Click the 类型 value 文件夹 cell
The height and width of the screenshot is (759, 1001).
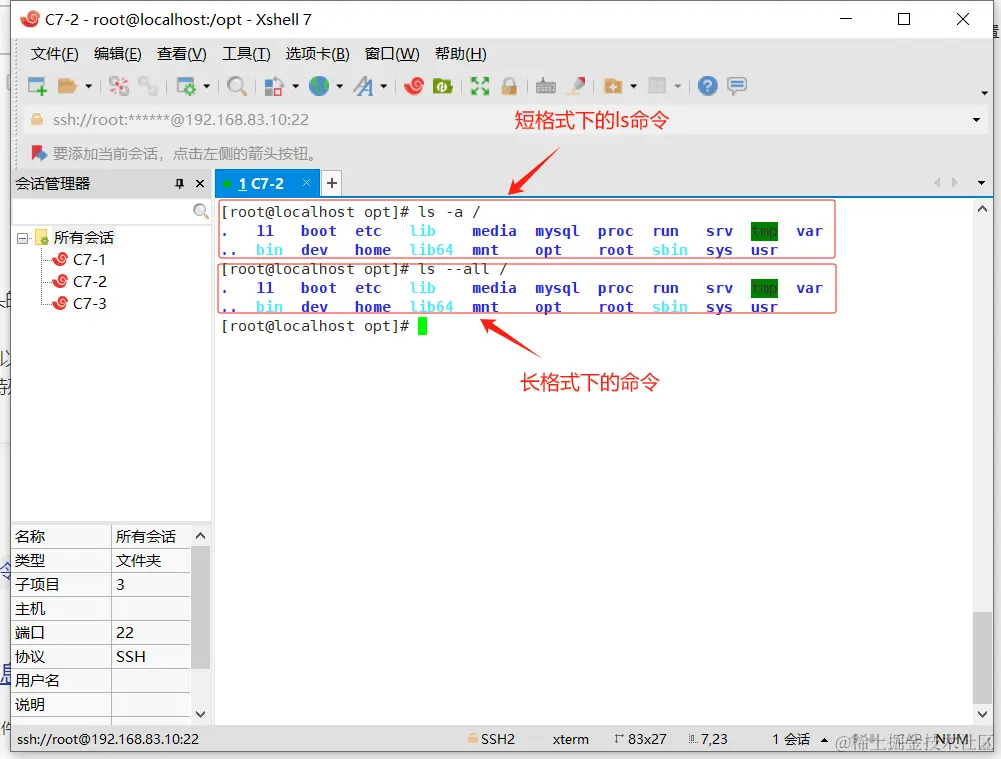[x=151, y=560]
